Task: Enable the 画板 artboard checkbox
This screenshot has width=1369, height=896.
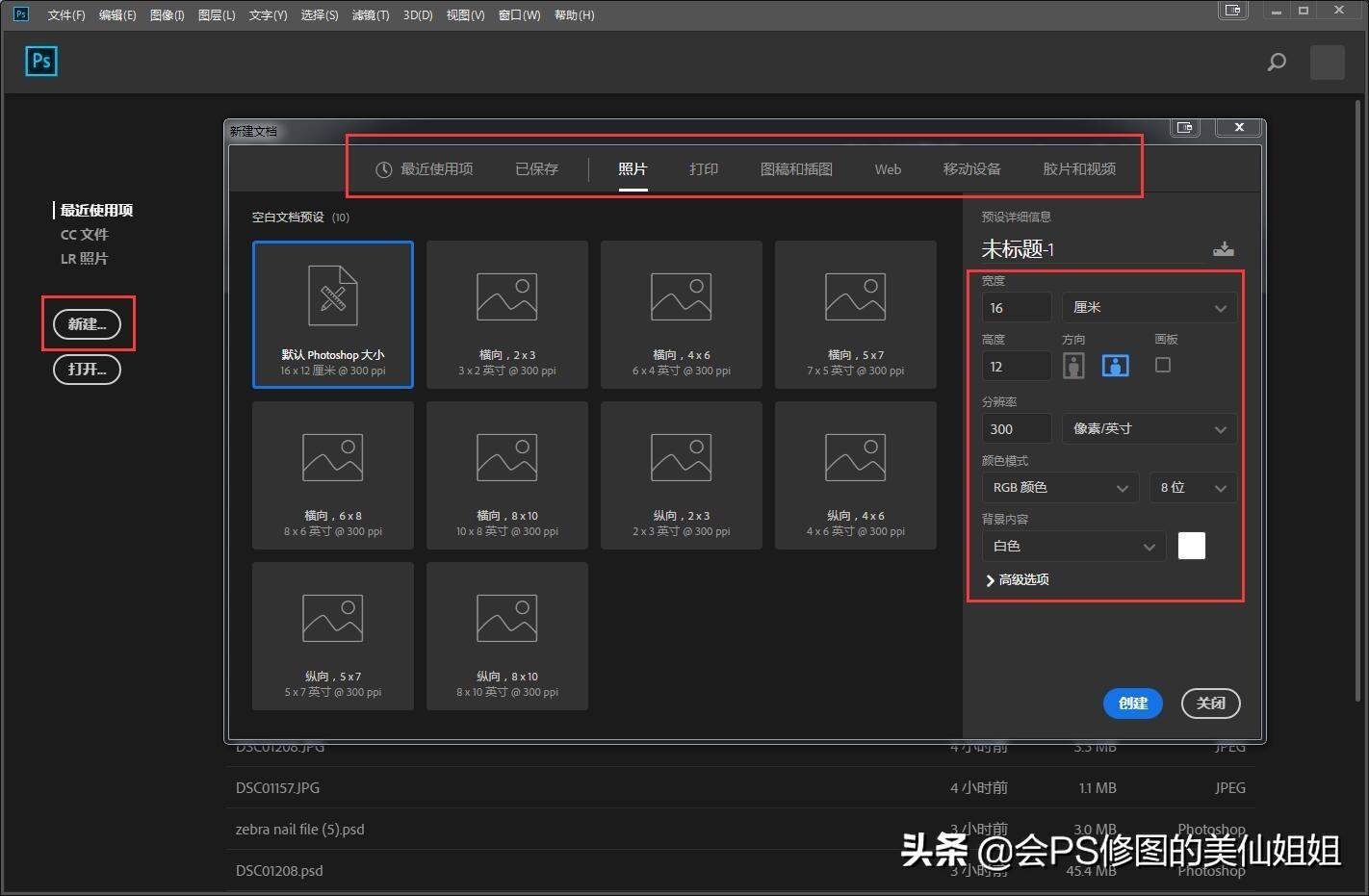Action: coord(1163,365)
